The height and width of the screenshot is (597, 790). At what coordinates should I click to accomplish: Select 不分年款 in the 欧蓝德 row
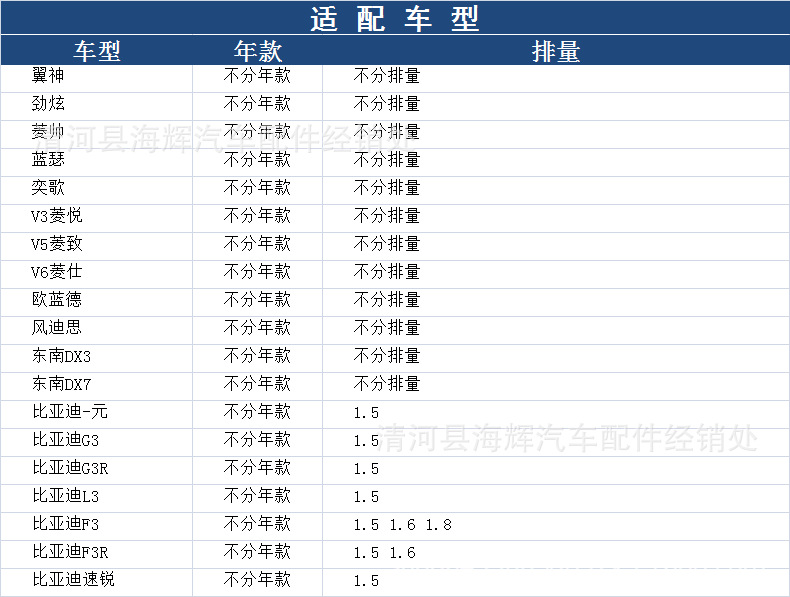click(257, 300)
